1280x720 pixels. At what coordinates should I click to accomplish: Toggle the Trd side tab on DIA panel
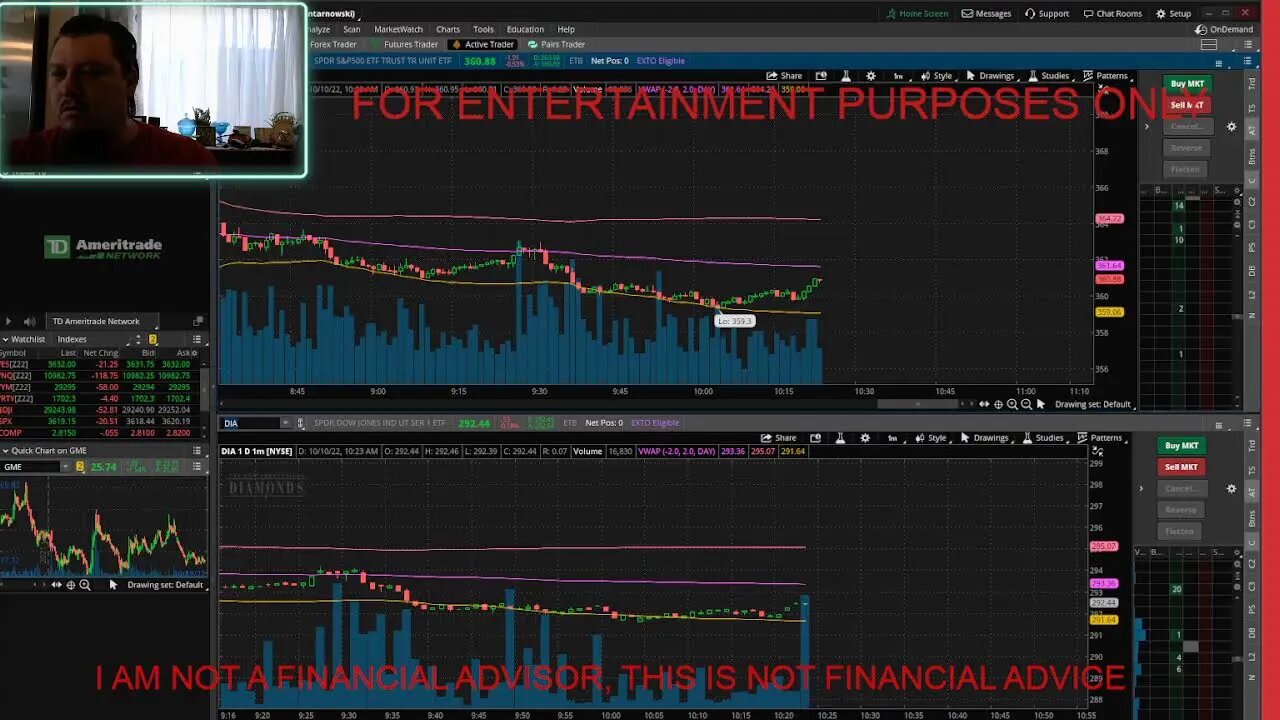[x=1251, y=445]
